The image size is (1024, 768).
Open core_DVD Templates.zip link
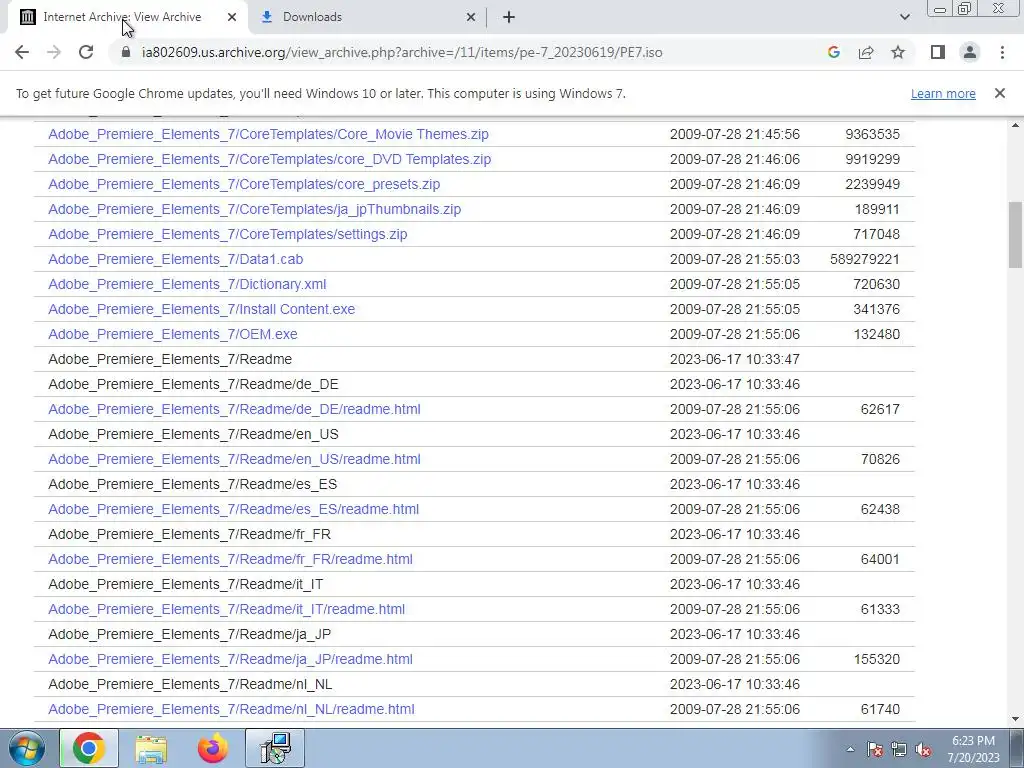click(x=270, y=159)
